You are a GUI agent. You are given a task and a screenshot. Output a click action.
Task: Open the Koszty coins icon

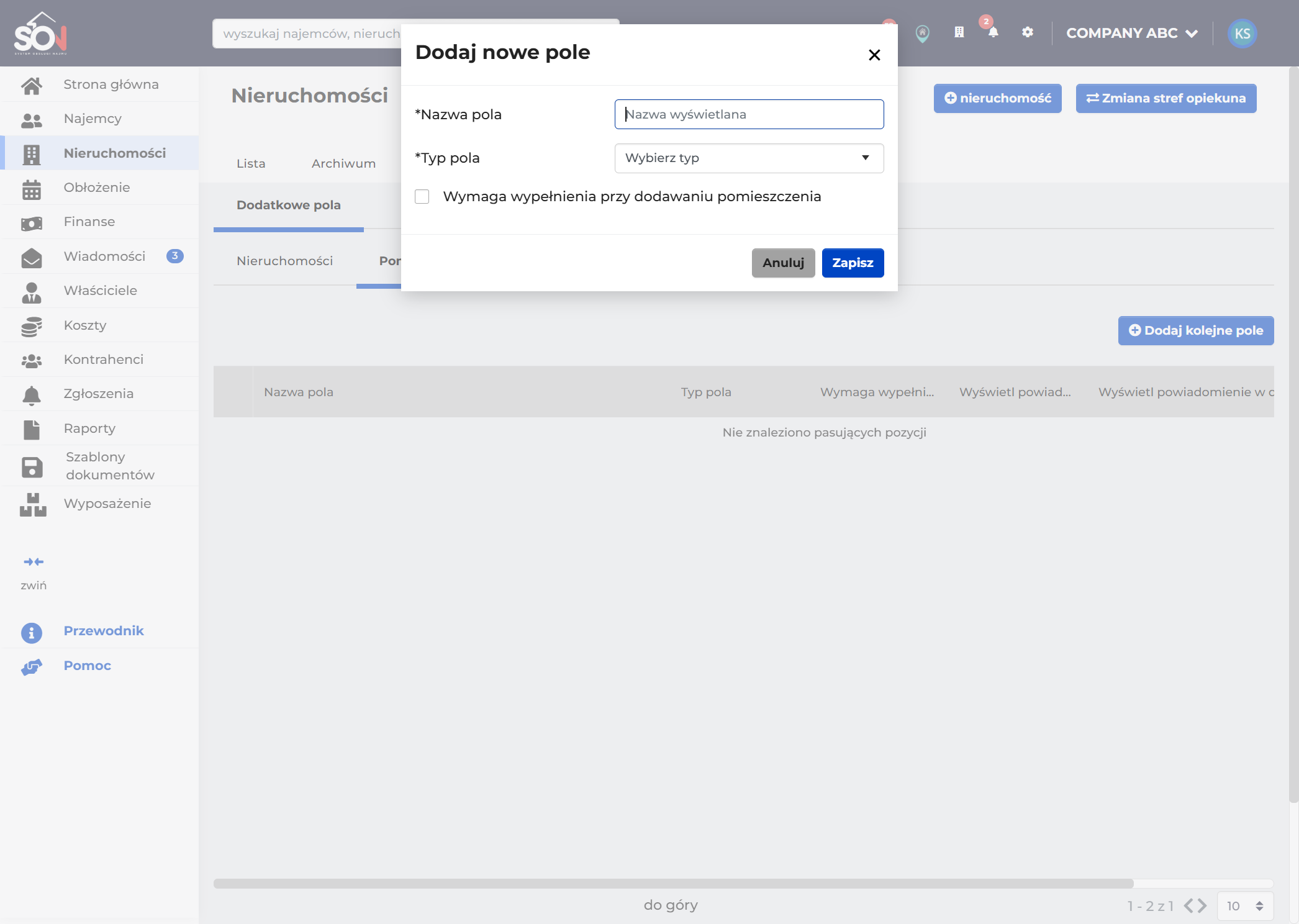tap(32, 326)
